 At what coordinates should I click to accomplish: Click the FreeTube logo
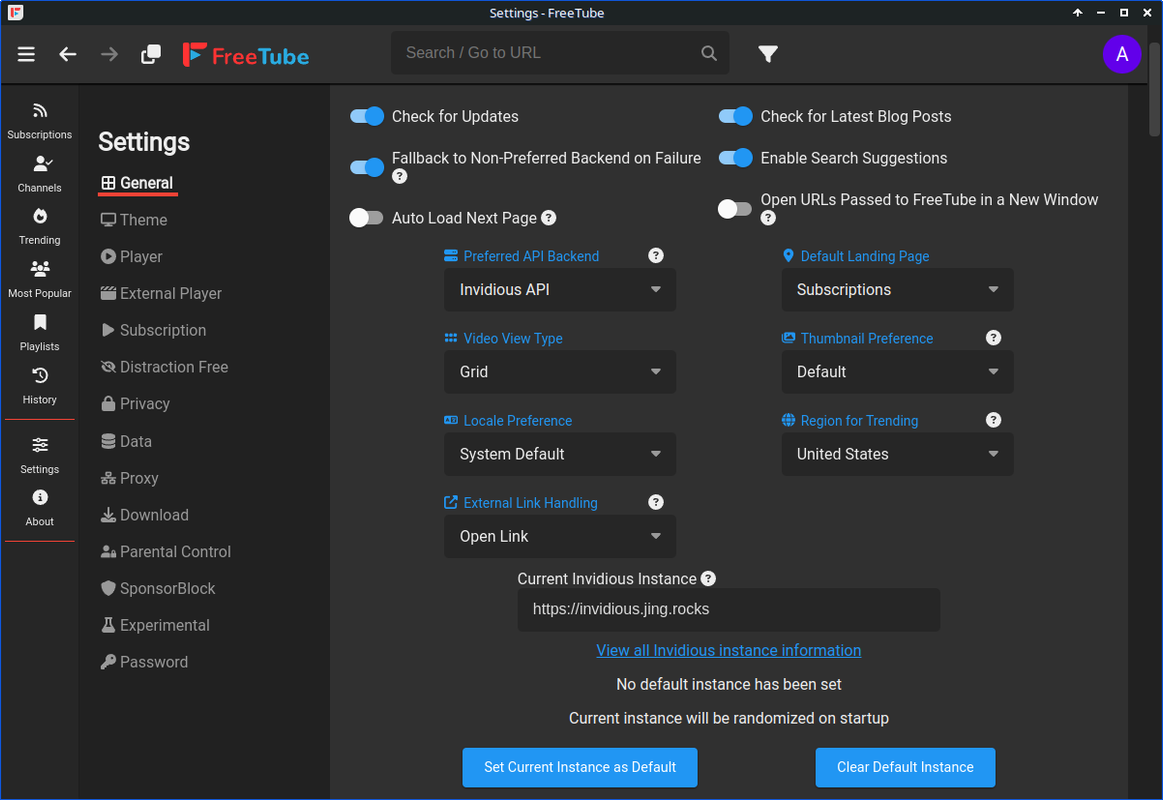click(246, 56)
